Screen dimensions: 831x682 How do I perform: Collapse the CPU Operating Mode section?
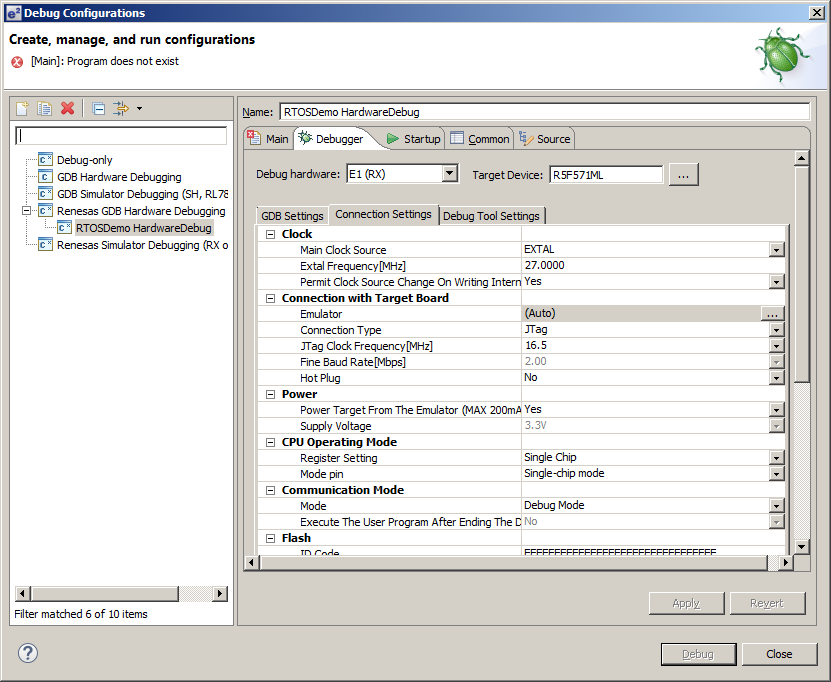pyautogui.click(x=270, y=442)
